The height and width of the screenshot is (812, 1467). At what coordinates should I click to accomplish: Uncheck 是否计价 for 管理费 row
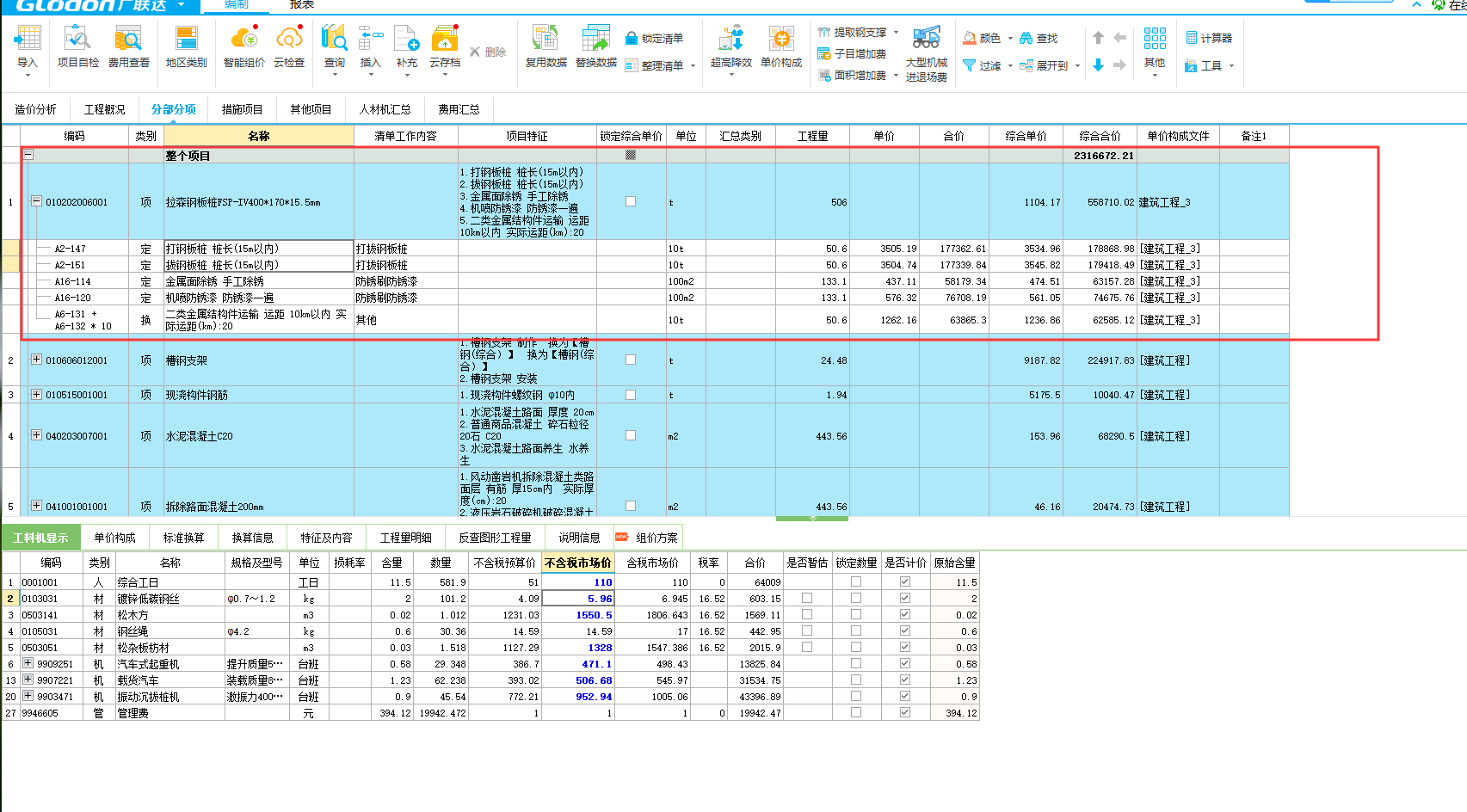tap(905, 712)
